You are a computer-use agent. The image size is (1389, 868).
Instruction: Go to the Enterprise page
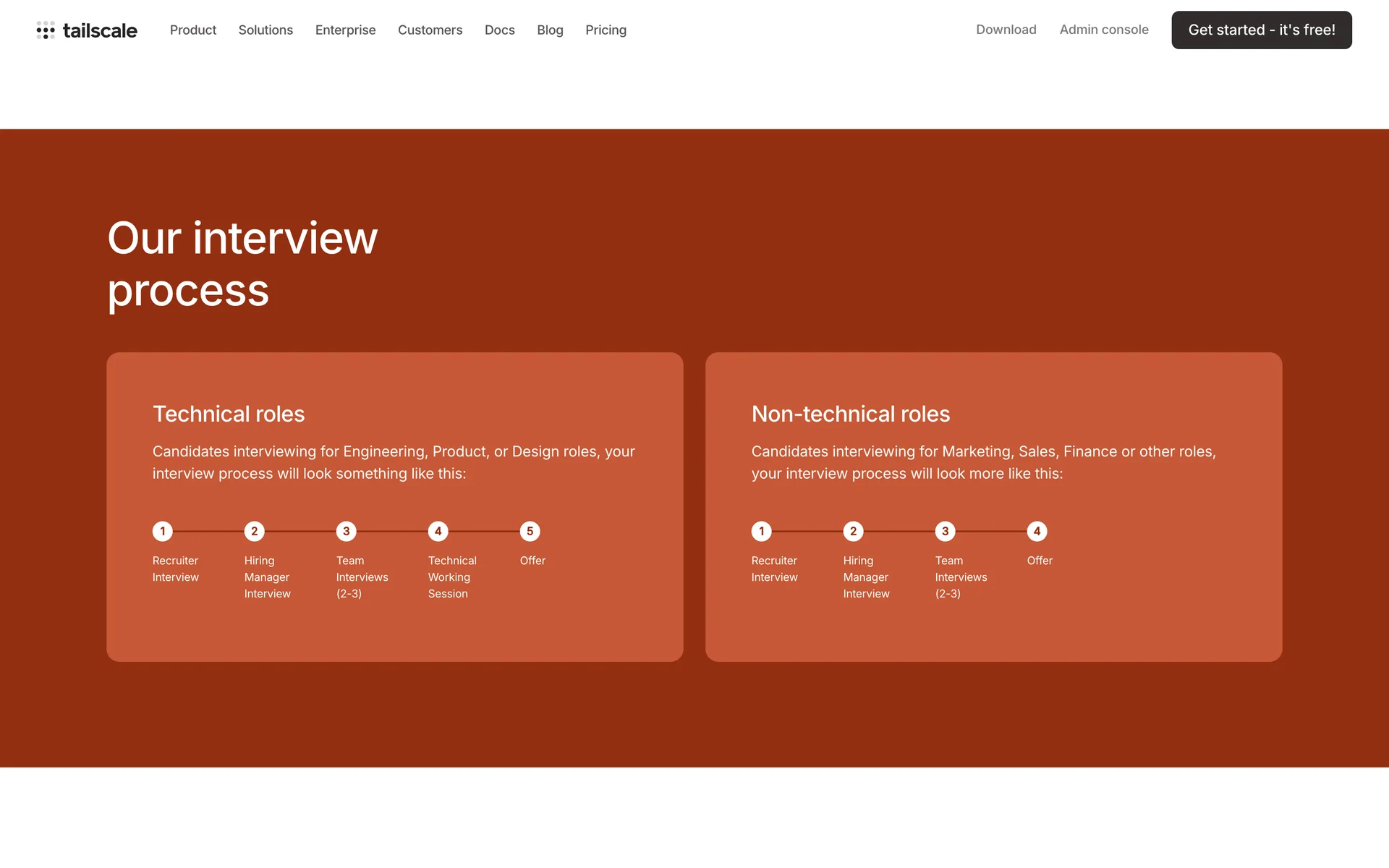click(x=345, y=30)
